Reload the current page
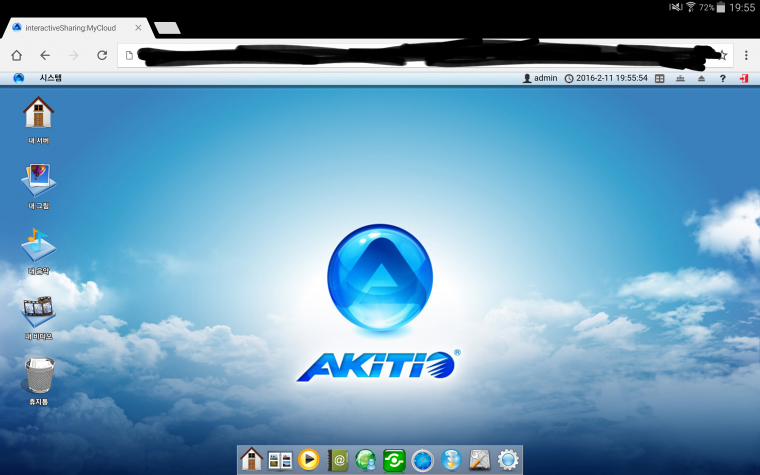This screenshot has width=760, height=475. [102, 55]
